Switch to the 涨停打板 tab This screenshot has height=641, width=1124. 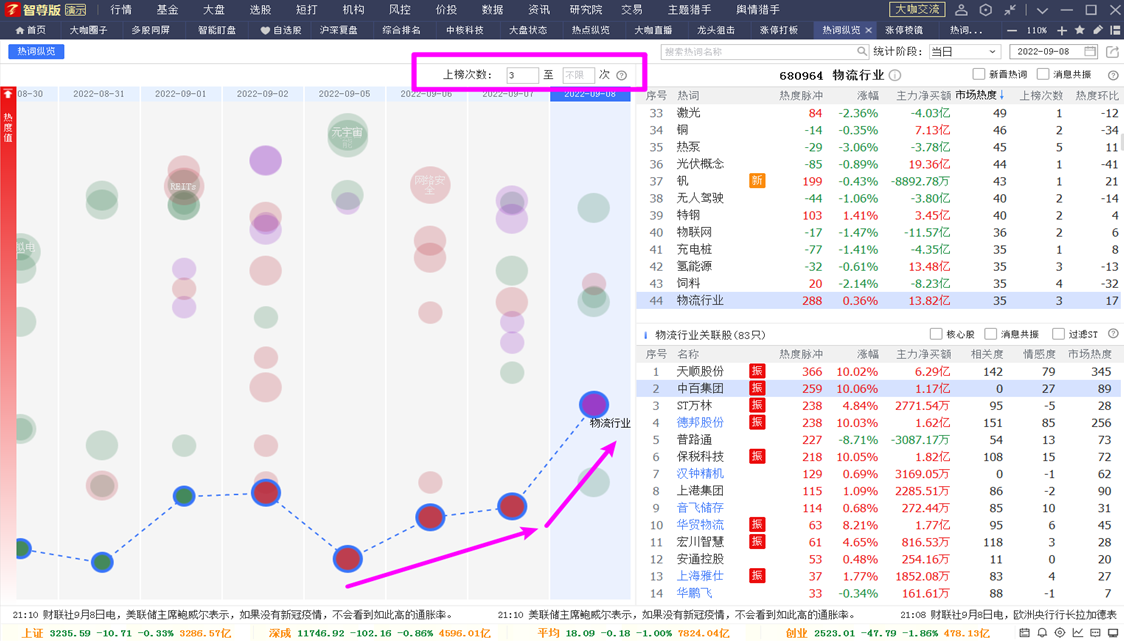(x=779, y=30)
